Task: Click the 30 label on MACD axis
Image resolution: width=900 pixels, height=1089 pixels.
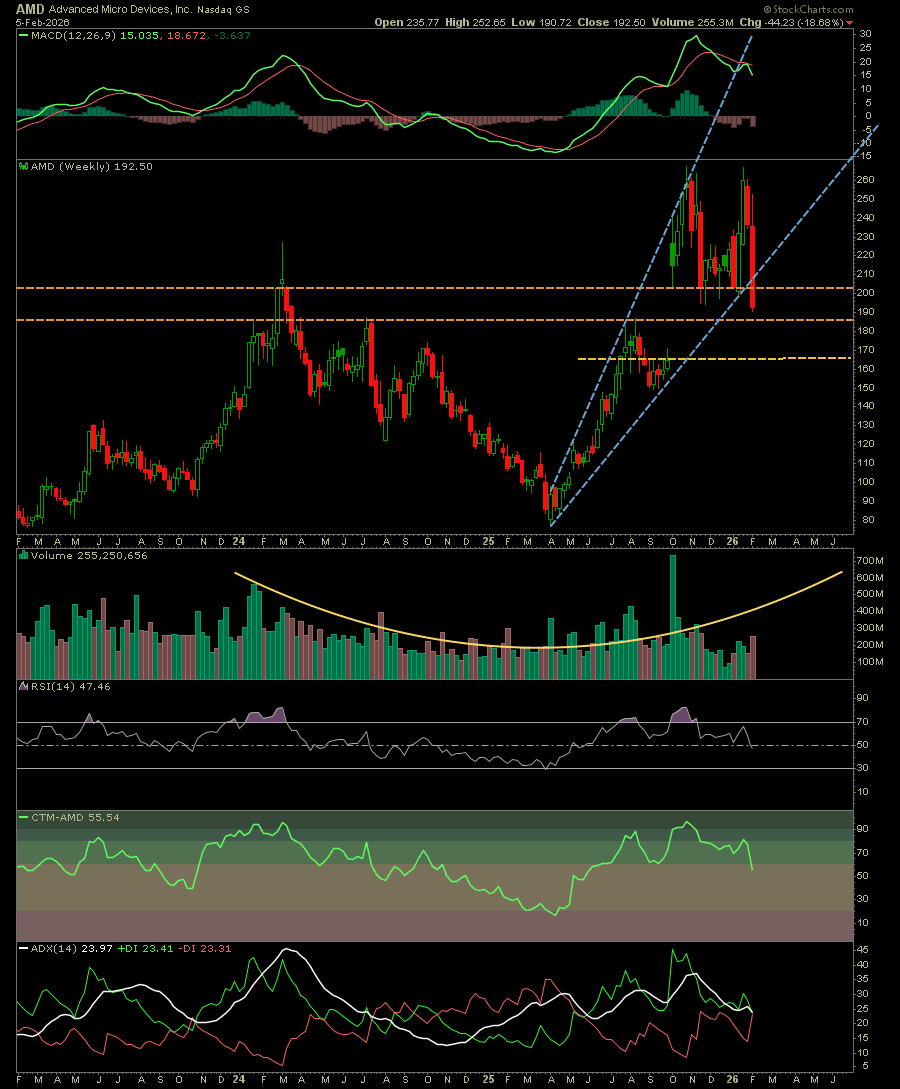Action: point(865,34)
